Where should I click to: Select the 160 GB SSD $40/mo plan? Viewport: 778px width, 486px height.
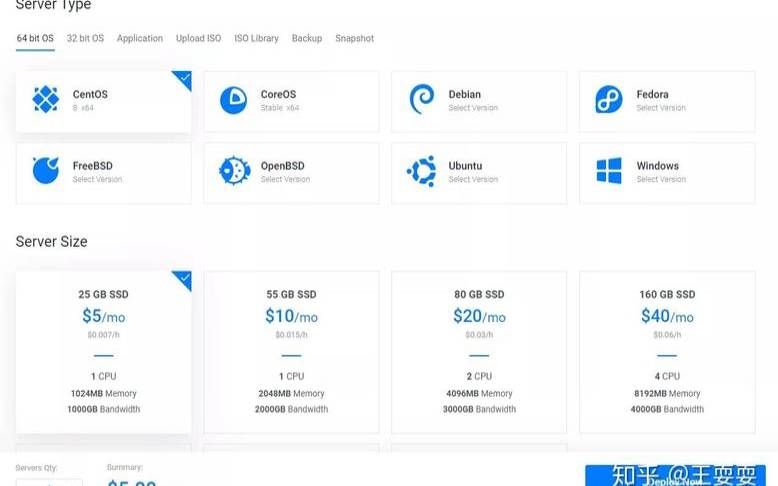pos(667,352)
